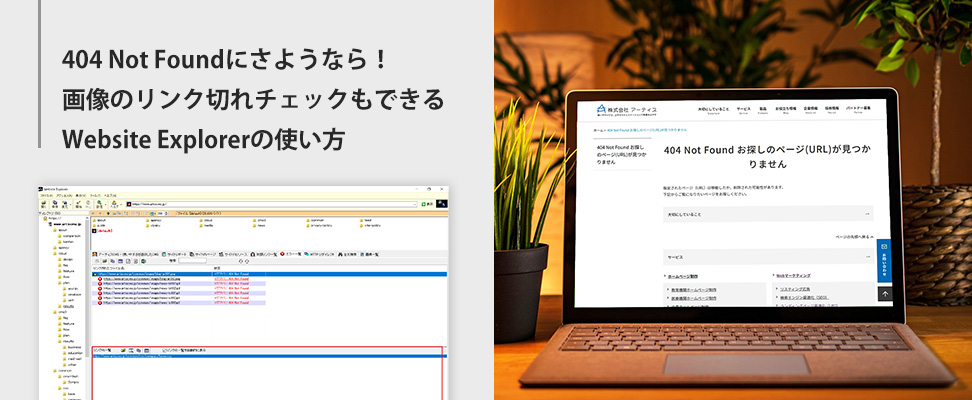Switch to the サイトのページ tab

tap(204, 254)
